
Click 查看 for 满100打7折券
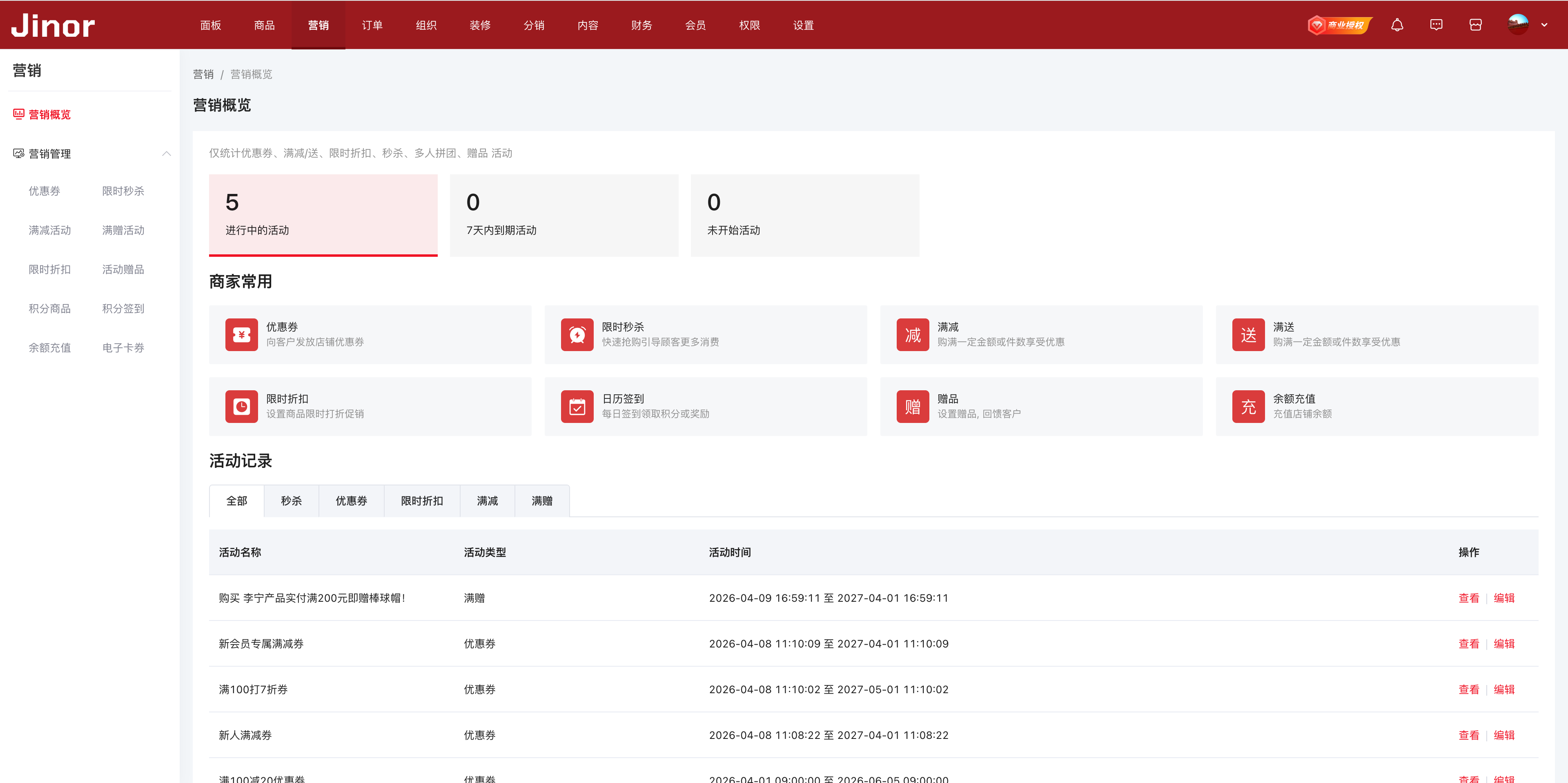pos(1469,689)
